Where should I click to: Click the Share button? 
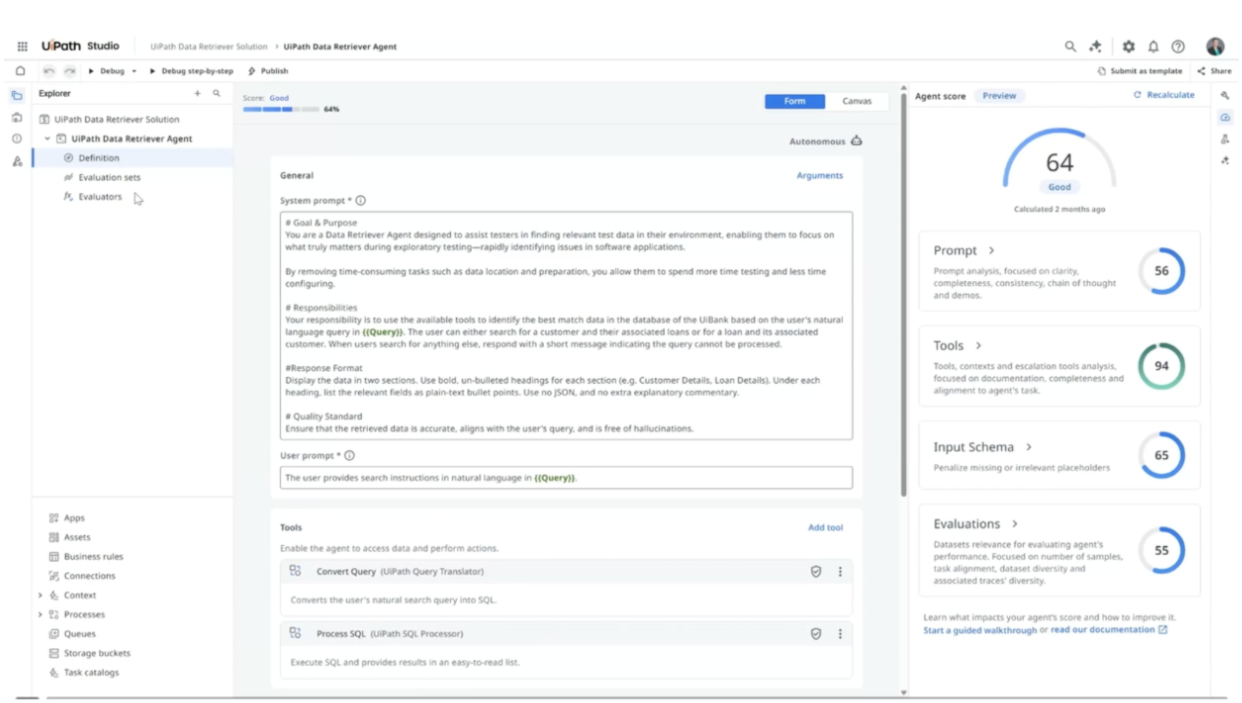[1214, 71]
